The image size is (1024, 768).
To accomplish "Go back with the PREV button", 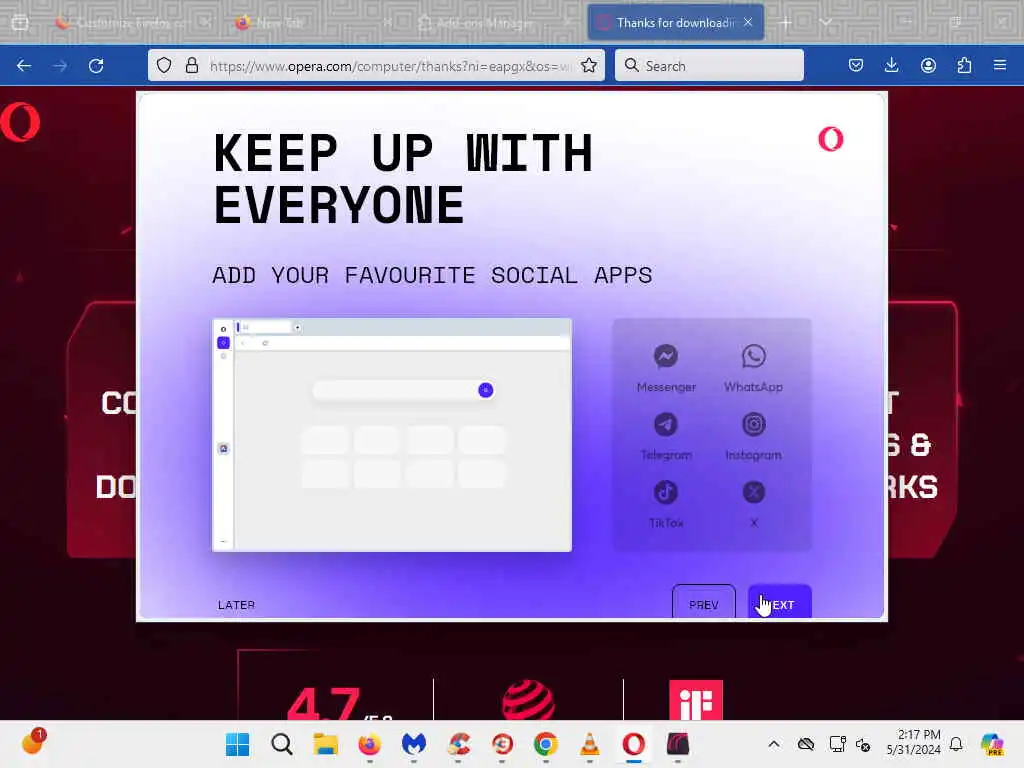I will 703,601.
